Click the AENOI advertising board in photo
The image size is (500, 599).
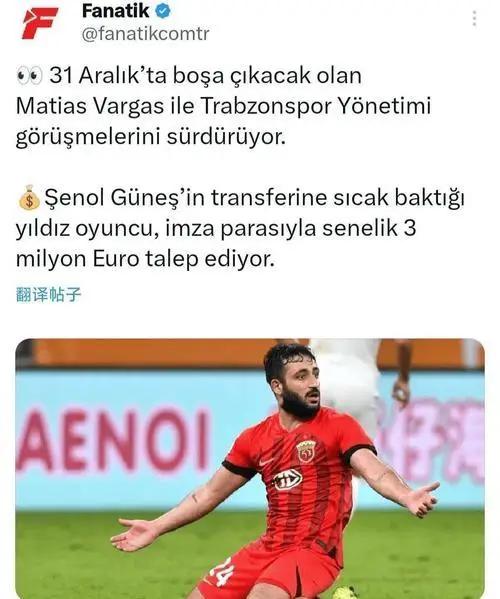coord(114,439)
